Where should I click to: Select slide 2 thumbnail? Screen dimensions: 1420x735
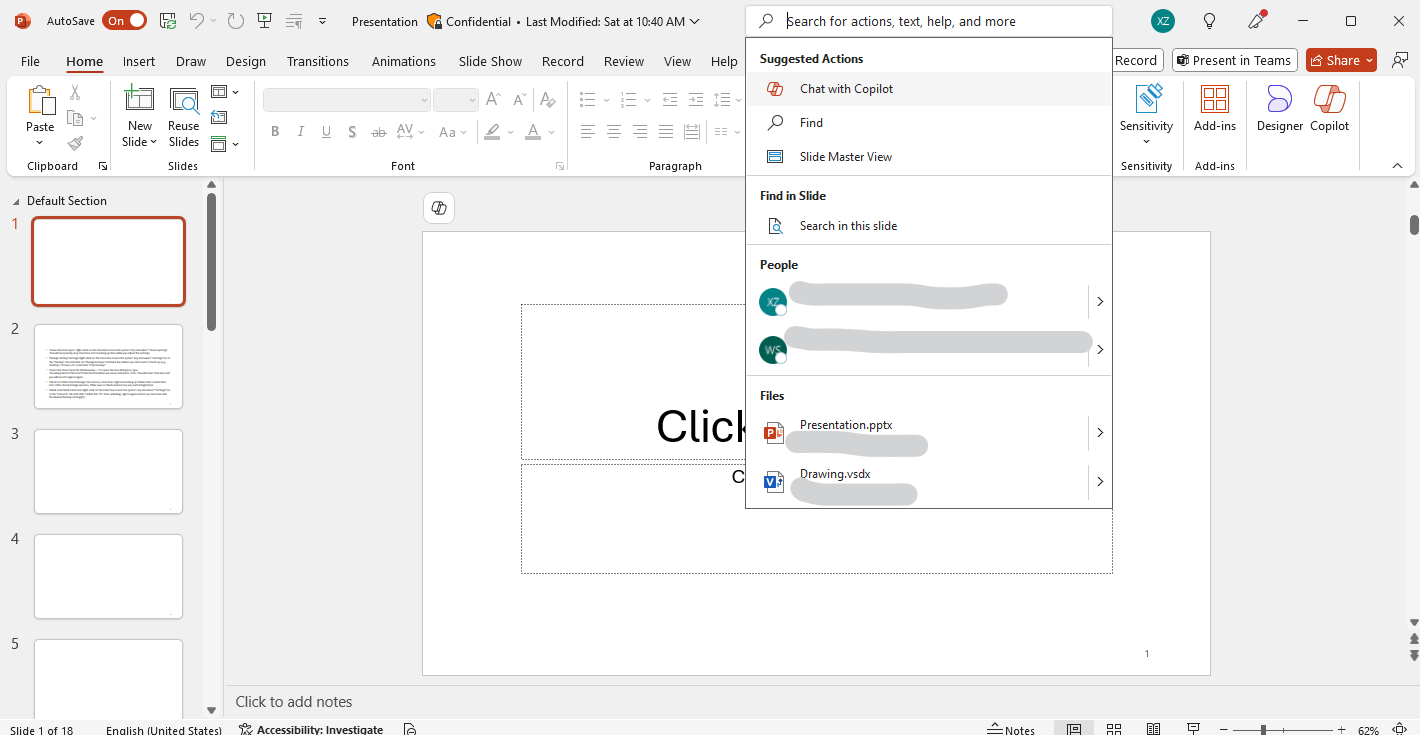point(109,366)
